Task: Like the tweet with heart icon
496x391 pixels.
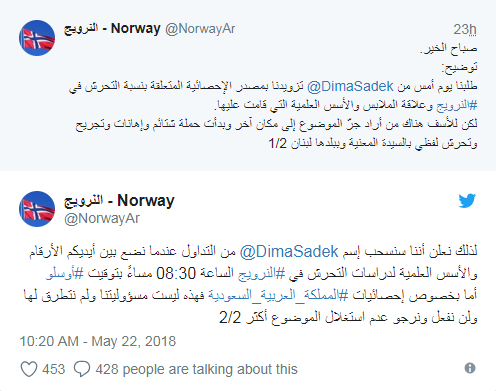Action: 29,369
